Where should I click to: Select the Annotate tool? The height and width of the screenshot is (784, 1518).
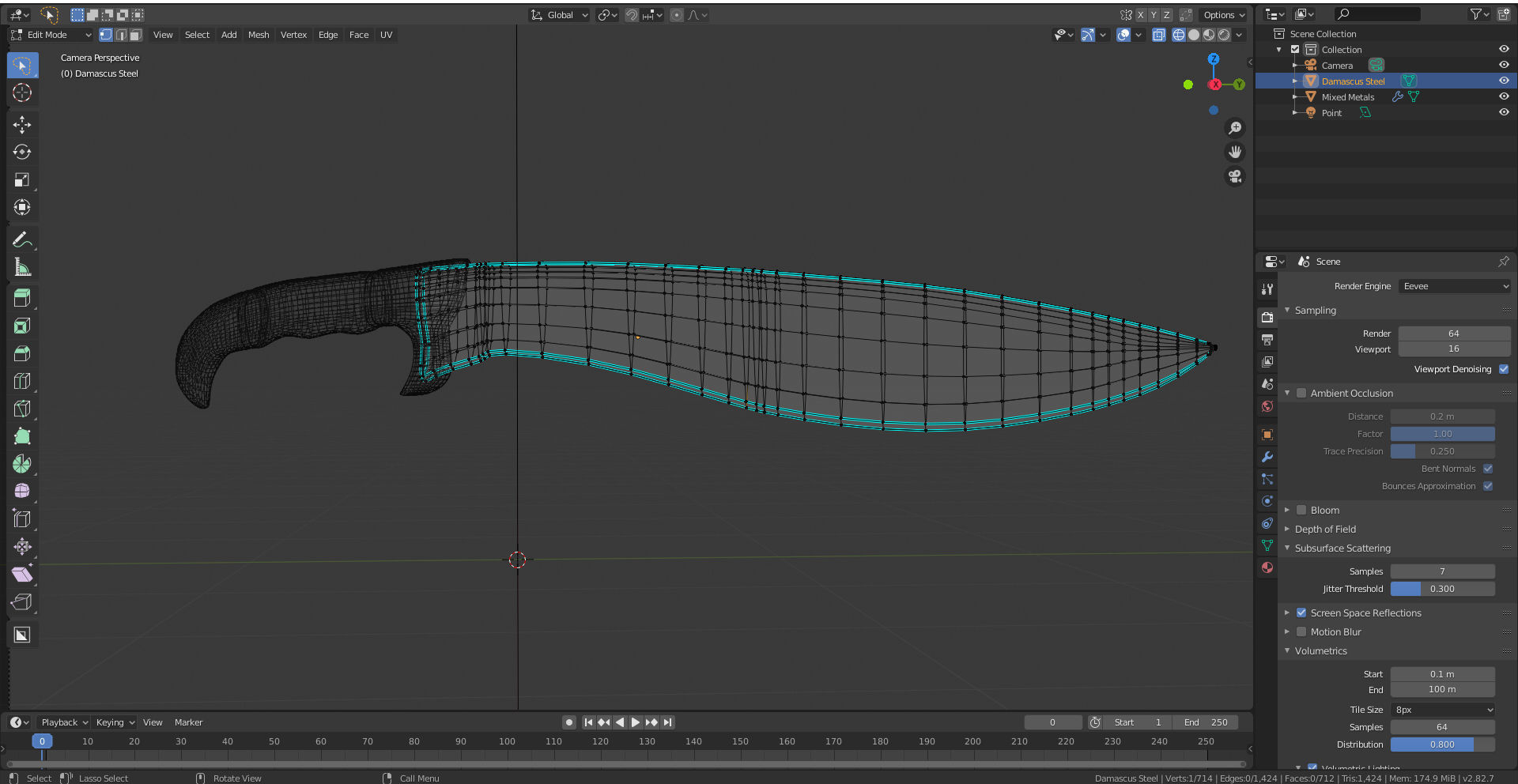[22, 239]
